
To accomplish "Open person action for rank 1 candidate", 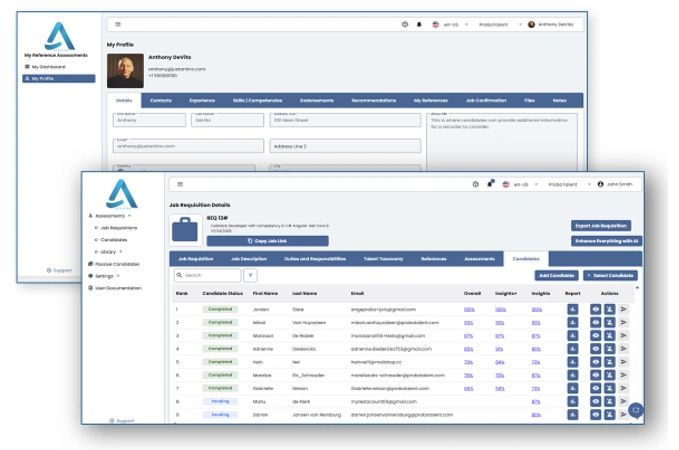I will pos(609,309).
